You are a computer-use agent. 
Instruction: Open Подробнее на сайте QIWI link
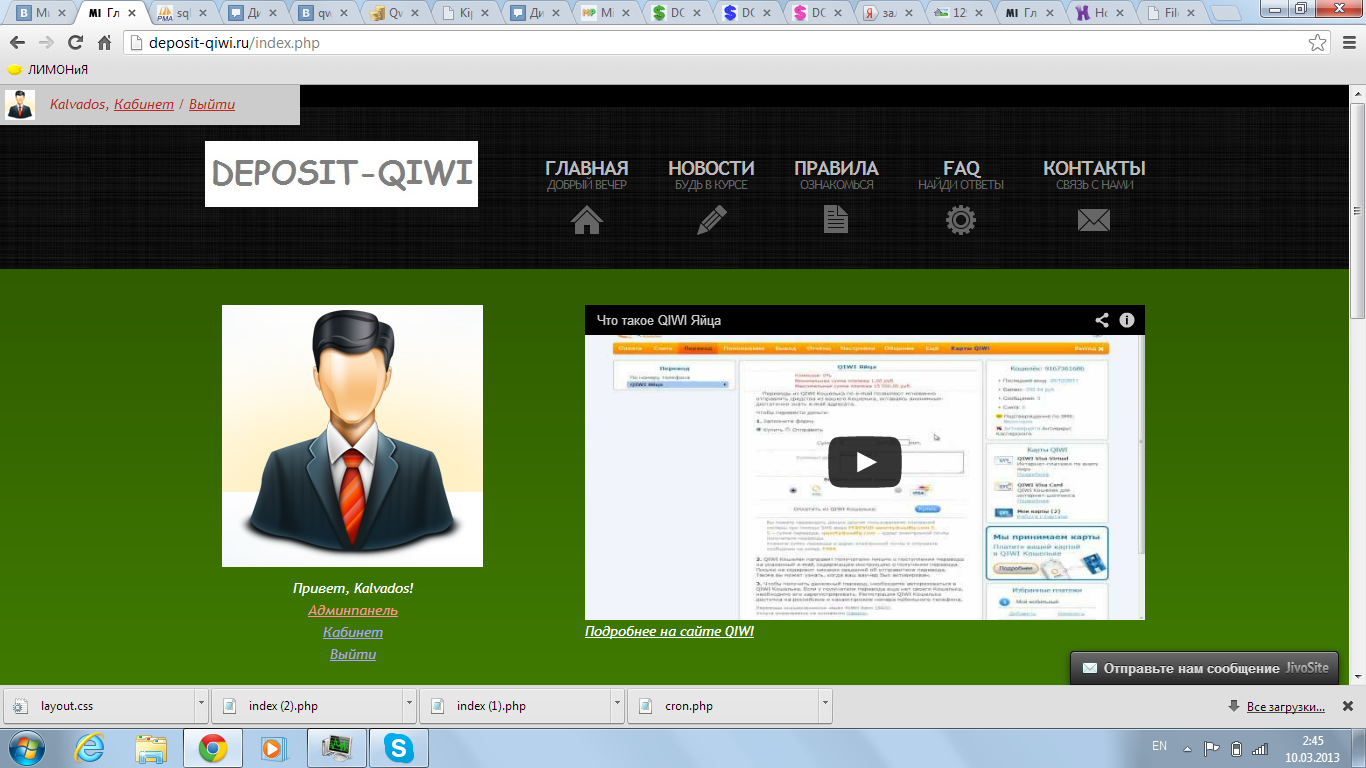(x=669, y=631)
